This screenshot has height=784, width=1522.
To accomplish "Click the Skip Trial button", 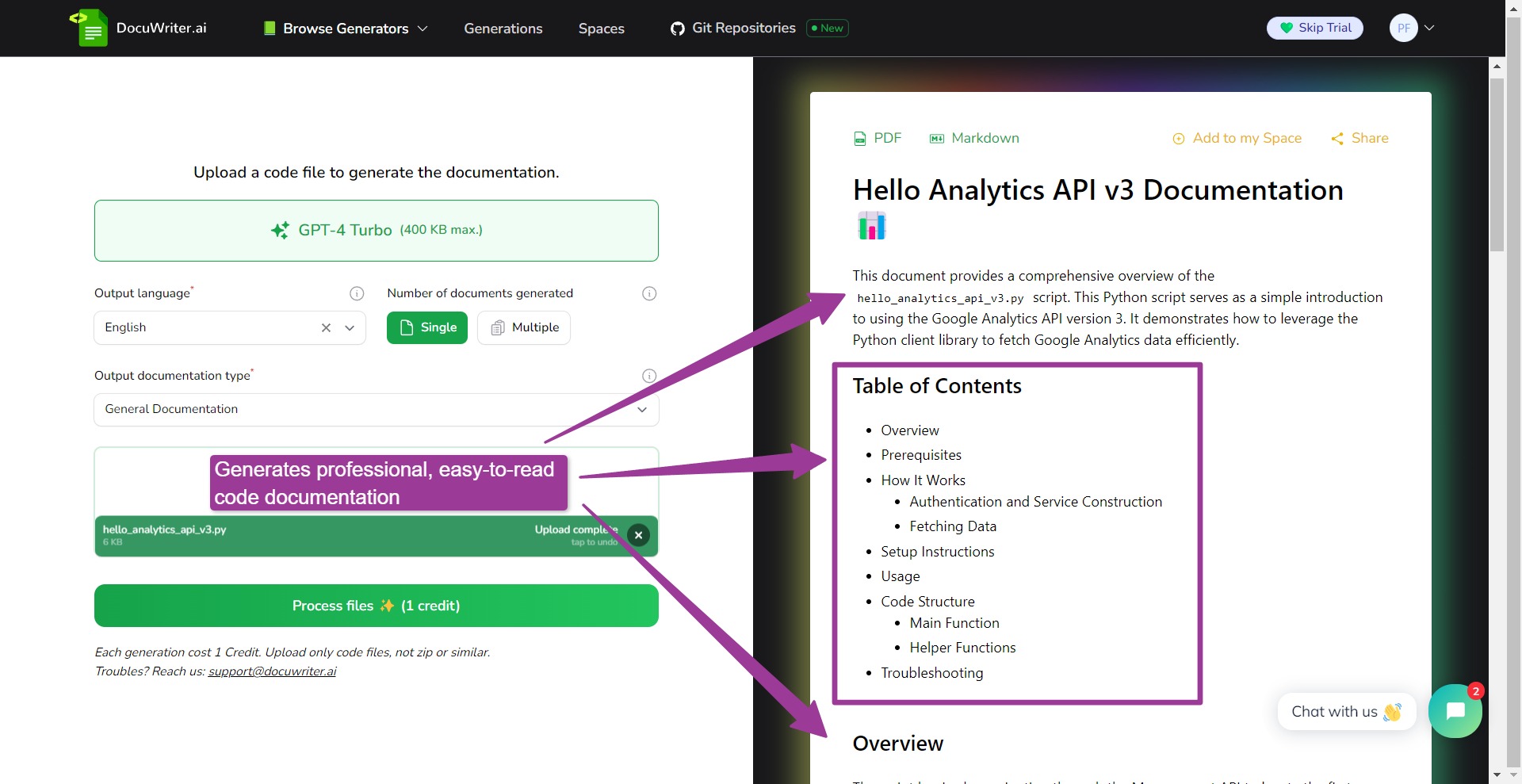I will 1315,28.
